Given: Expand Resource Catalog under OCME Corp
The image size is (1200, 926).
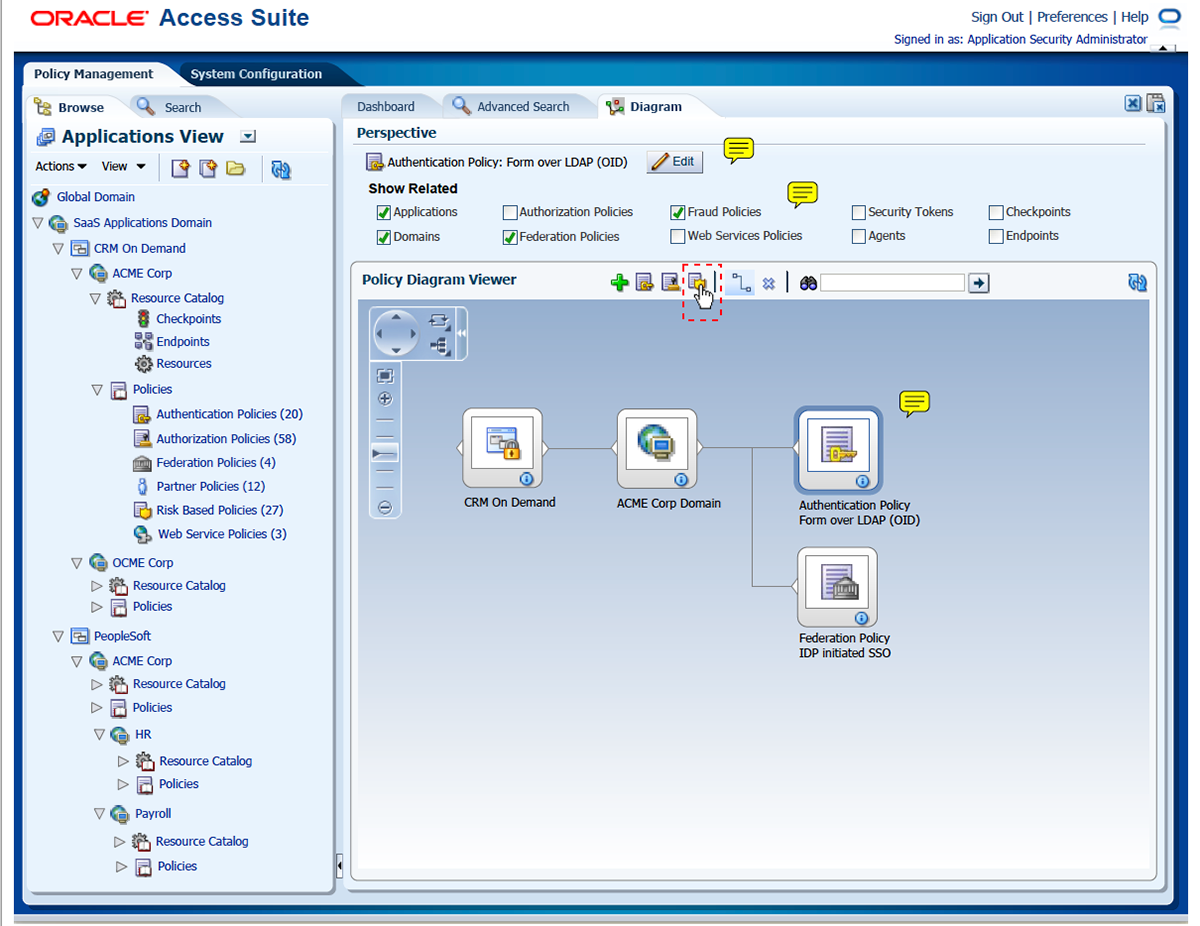Looking at the screenshot, I should click(x=97, y=586).
